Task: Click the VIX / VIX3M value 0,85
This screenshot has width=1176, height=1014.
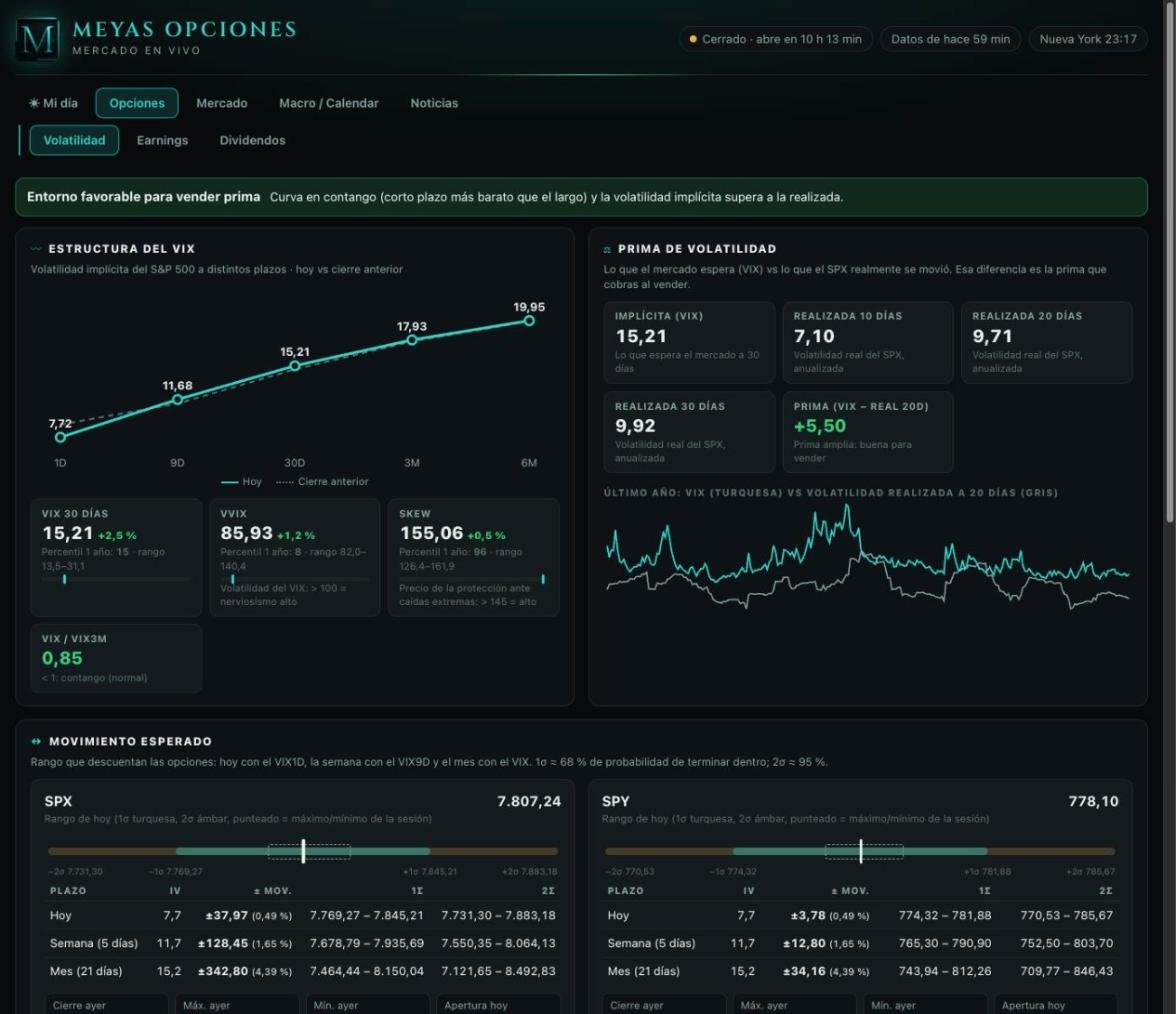Action: point(62,658)
